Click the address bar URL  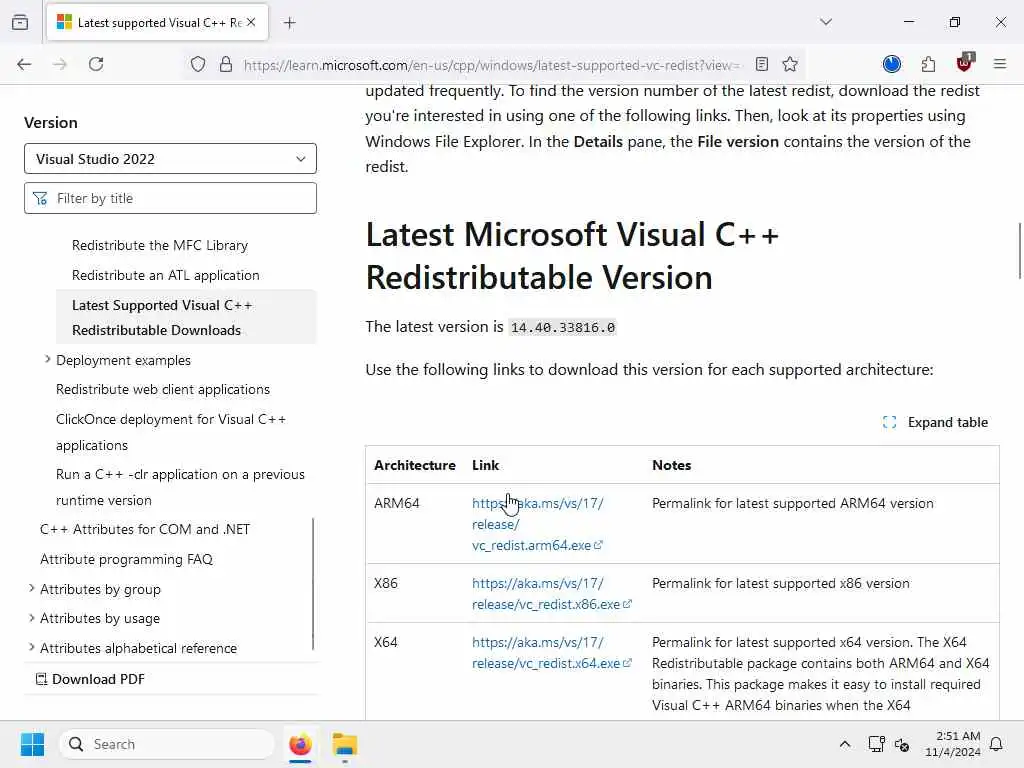491,65
